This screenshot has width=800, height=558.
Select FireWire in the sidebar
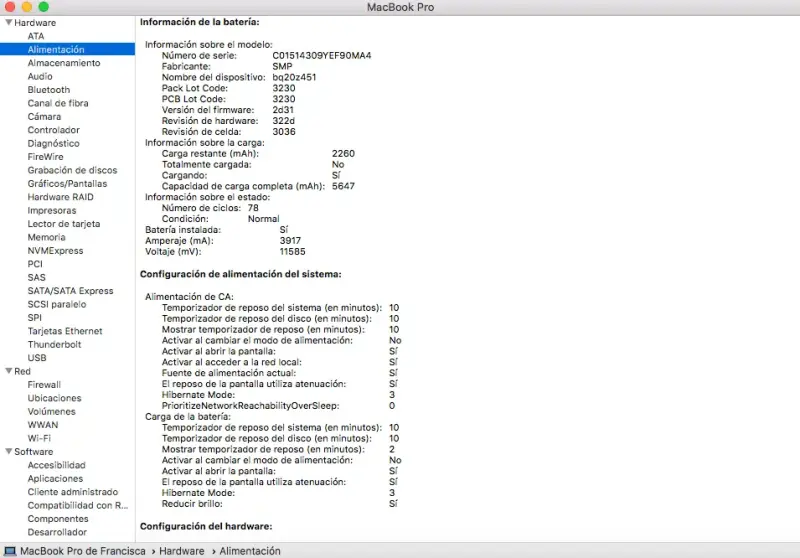point(45,157)
